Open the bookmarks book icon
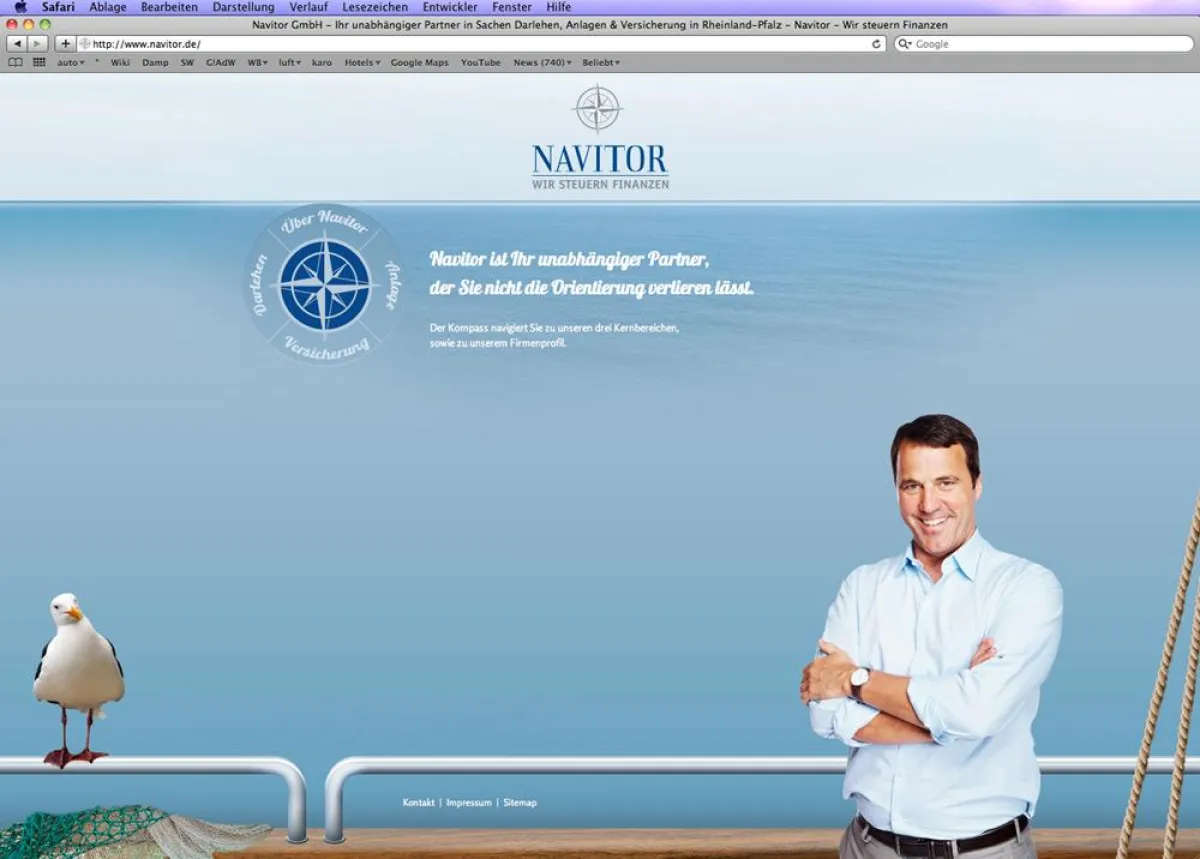The width and height of the screenshot is (1200, 859). (x=15, y=62)
